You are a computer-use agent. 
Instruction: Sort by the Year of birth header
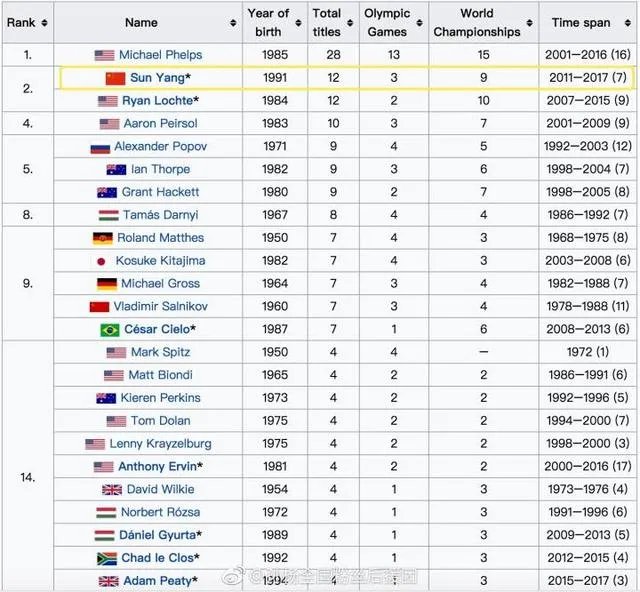tap(268, 22)
